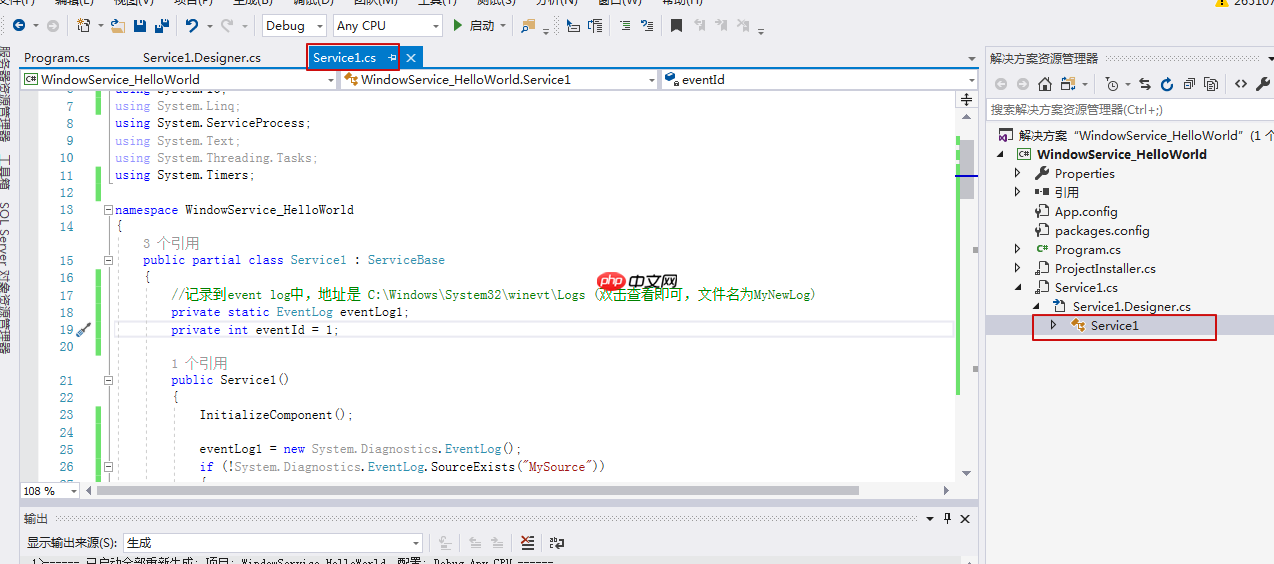The width and height of the screenshot is (1274, 564).
Task: Collapse the Service1 class code block
Action: click(x=108, y=260)
